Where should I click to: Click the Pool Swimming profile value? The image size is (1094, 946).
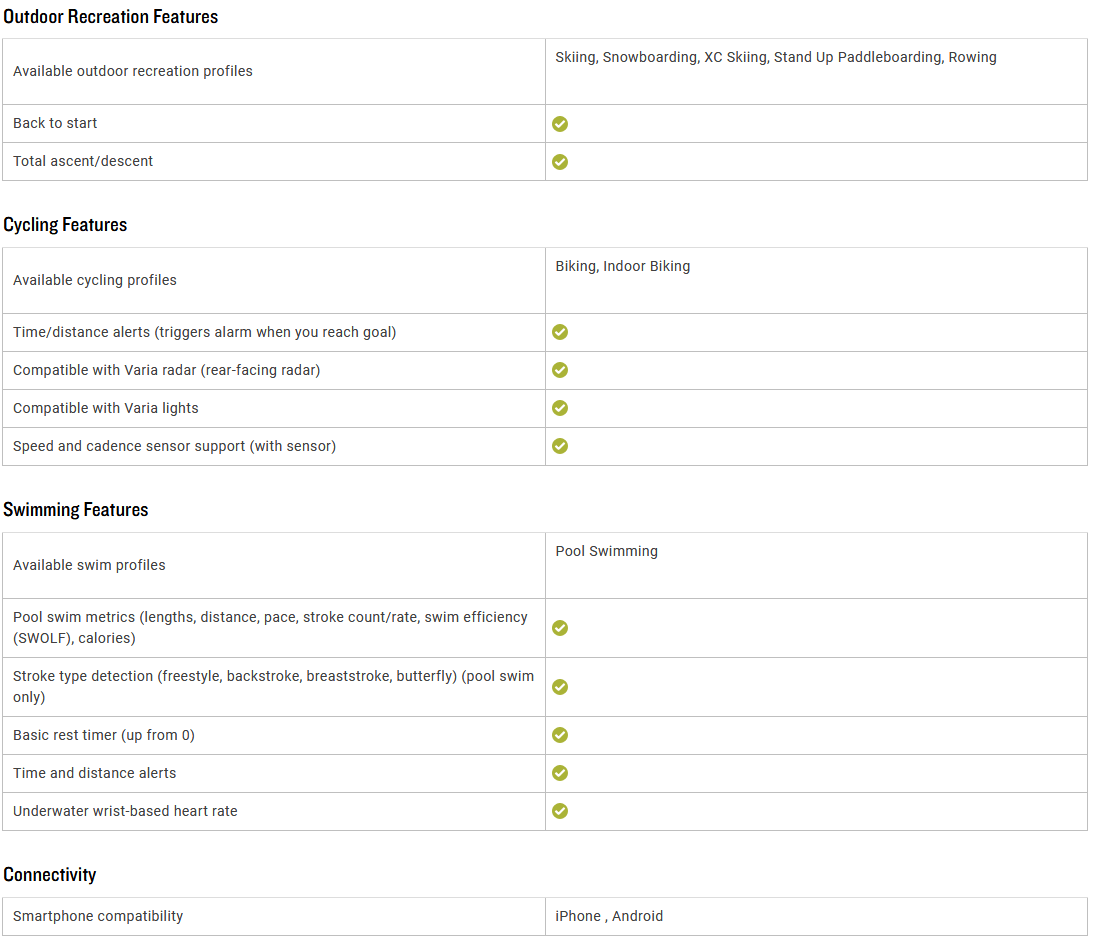pyautogui.click(x=606, y=551)
